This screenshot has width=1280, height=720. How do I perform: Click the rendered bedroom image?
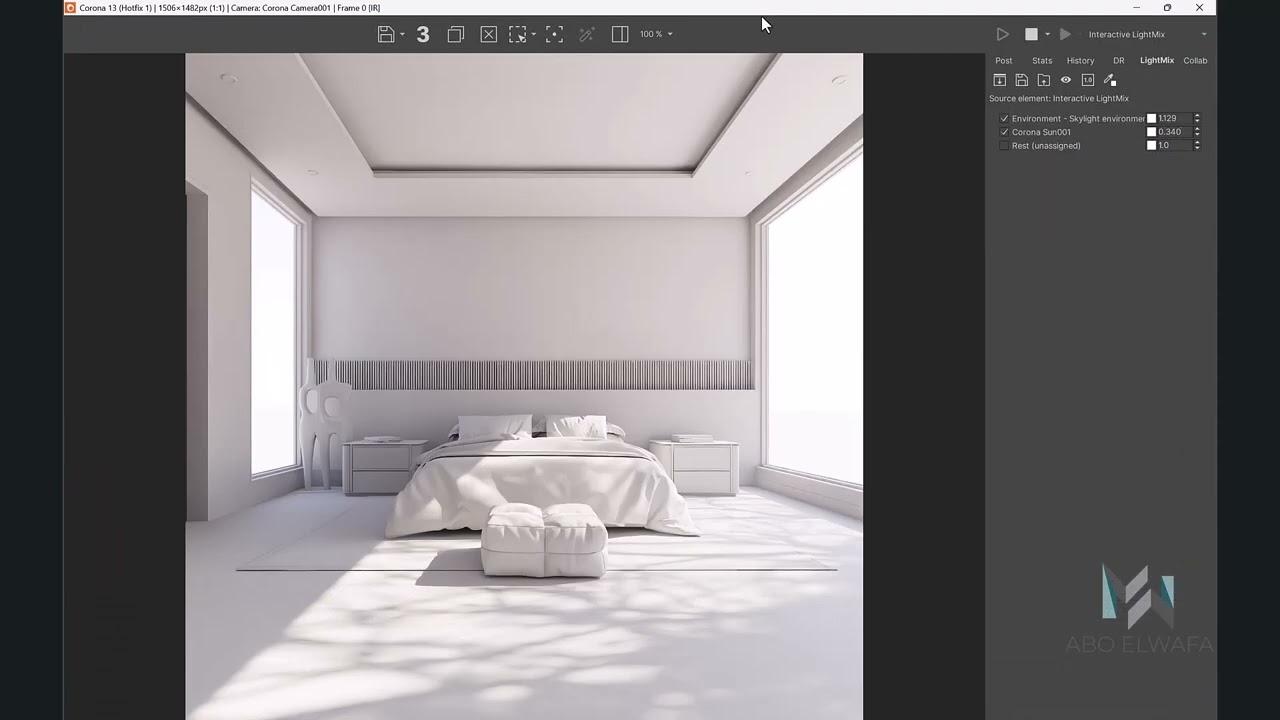click(524, 386)
